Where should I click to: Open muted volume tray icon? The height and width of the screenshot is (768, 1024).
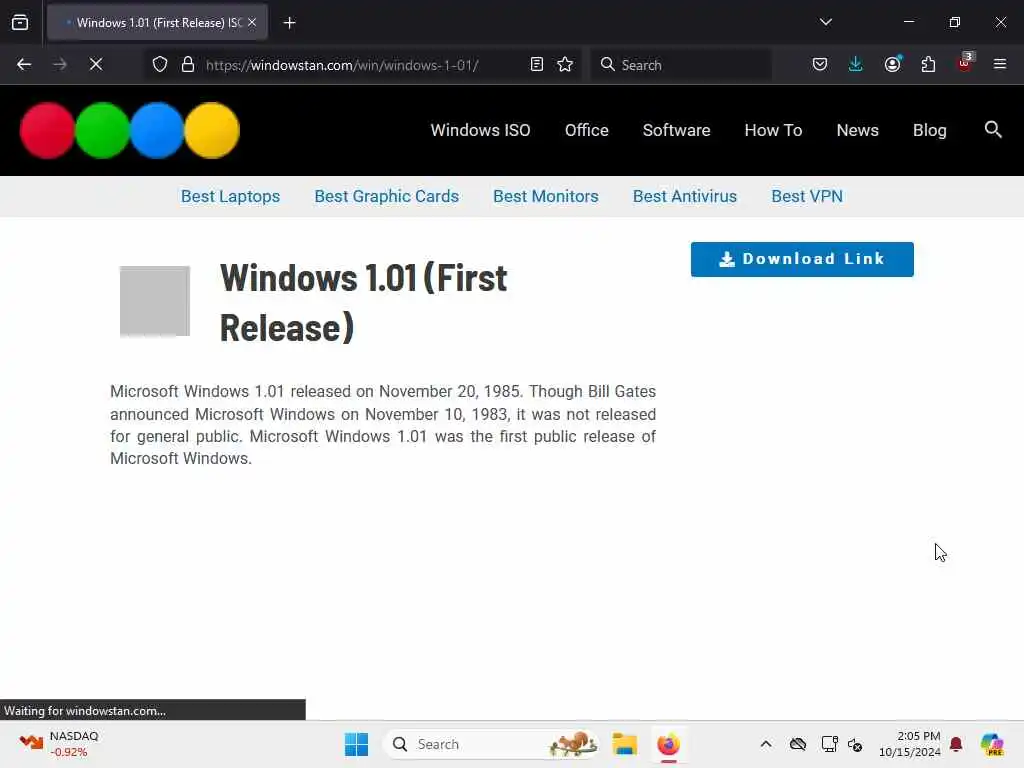(855, 744)
